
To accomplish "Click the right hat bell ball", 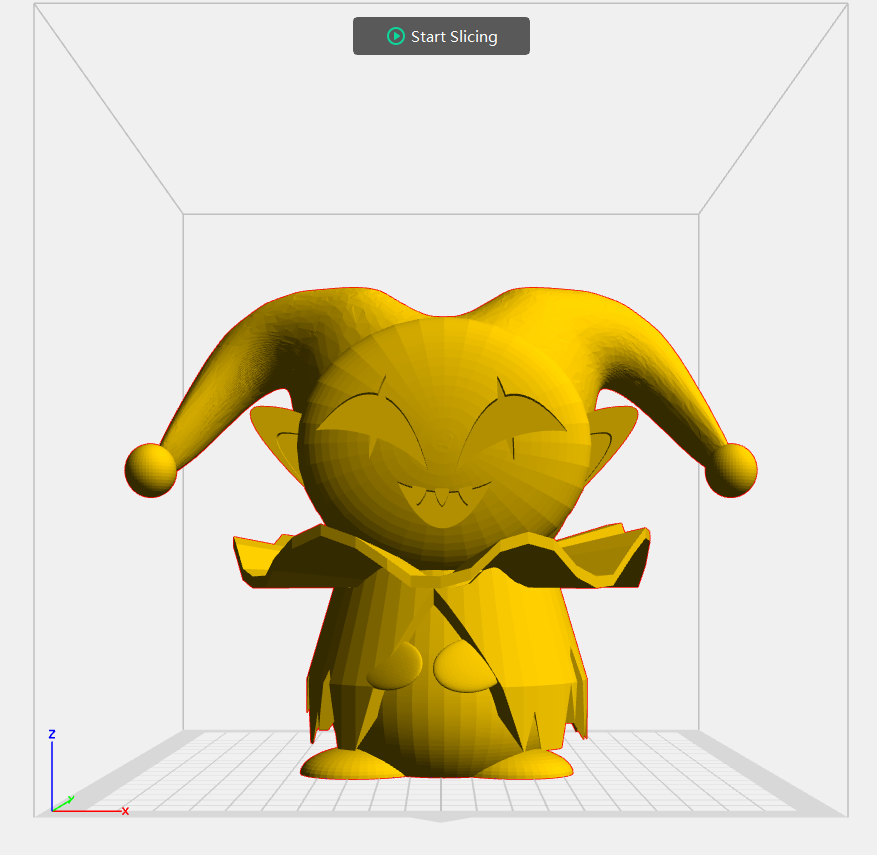I will click(731, 470).
